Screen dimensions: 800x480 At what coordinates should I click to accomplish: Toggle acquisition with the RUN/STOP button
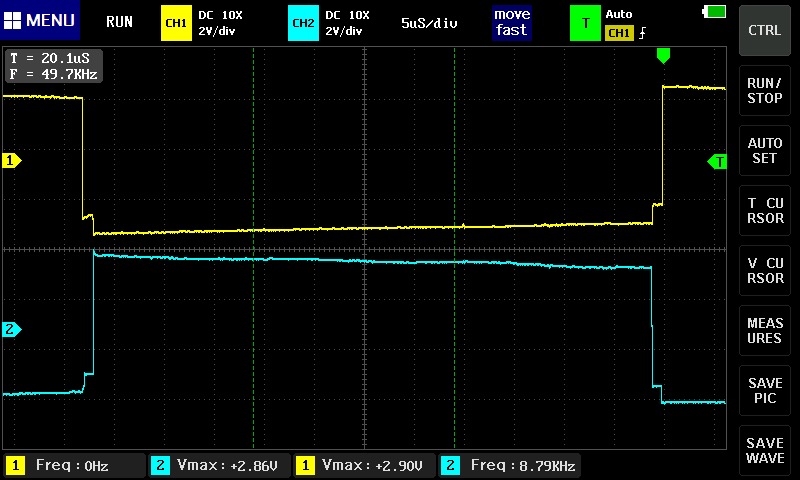pos(765,91)
